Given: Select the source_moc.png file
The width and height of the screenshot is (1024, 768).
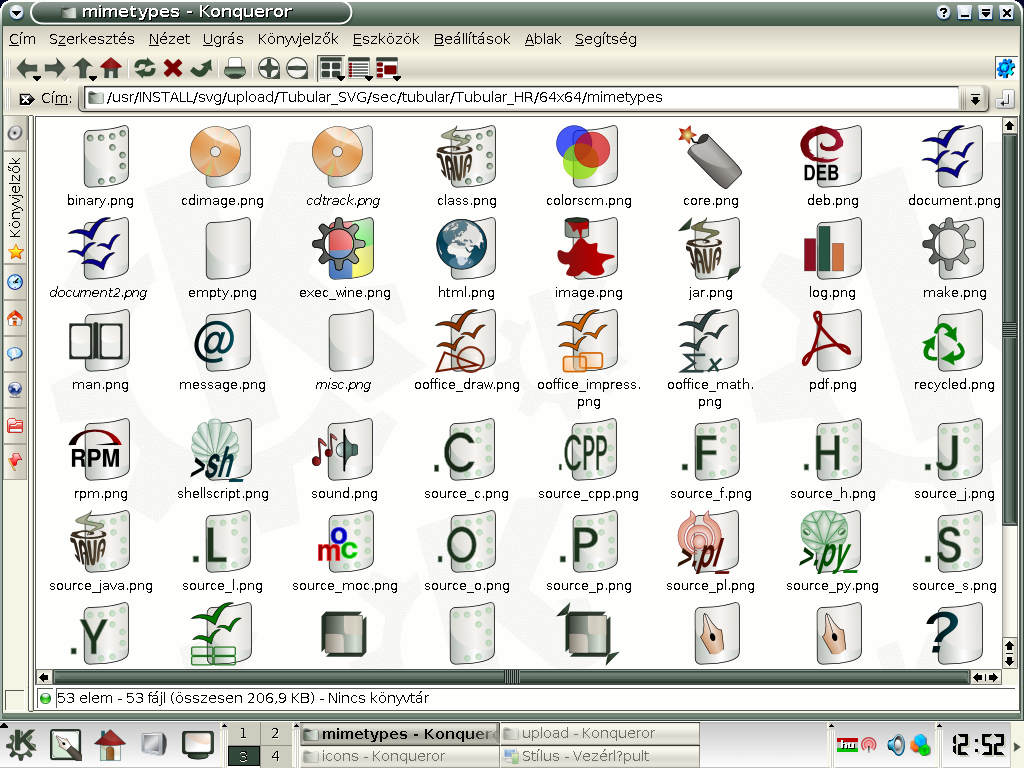Looking at the screenshot, I should click(x=344, y=552).
